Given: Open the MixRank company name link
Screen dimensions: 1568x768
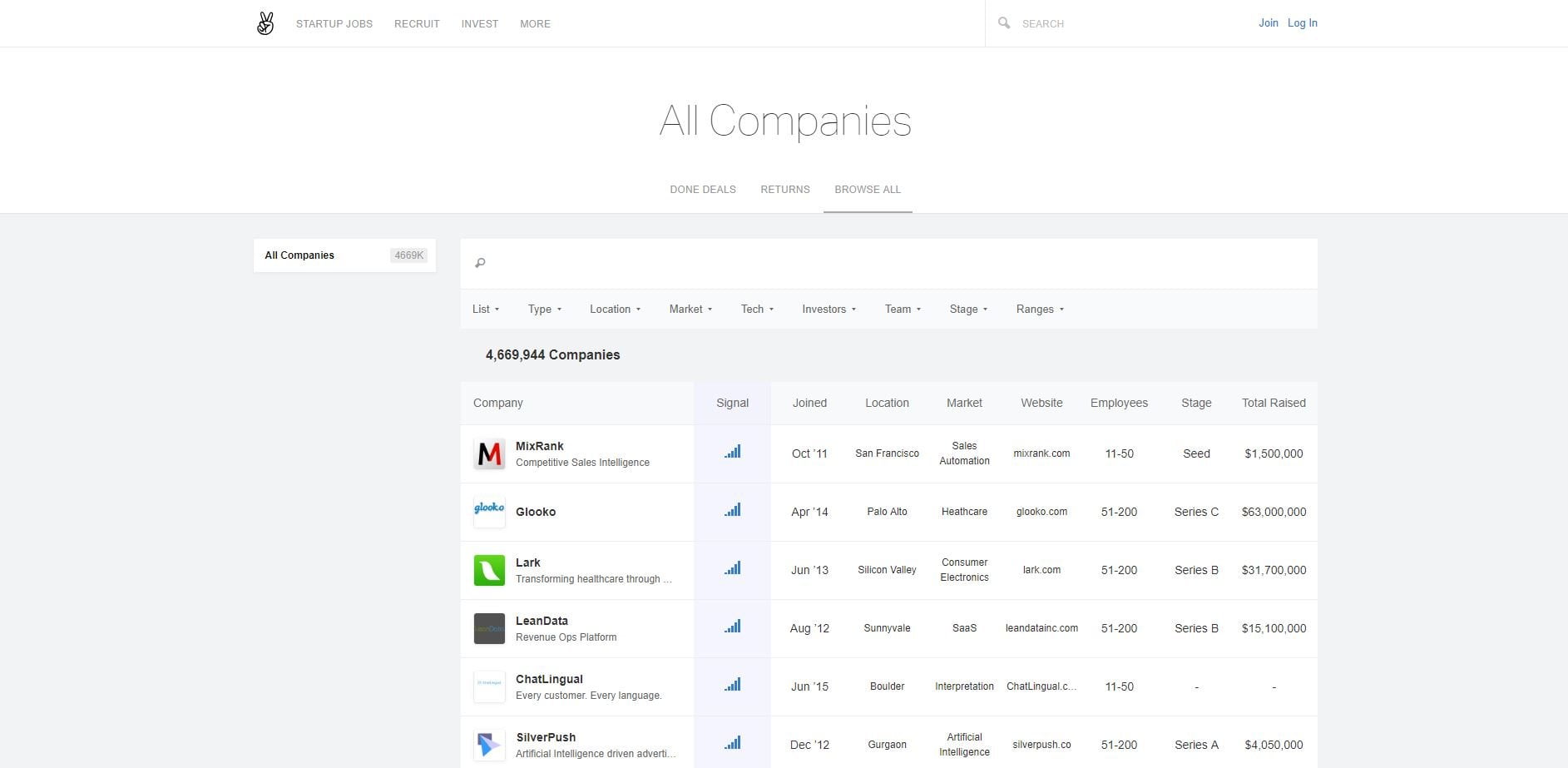Looking at the screenshot, I should pos(540,446).
